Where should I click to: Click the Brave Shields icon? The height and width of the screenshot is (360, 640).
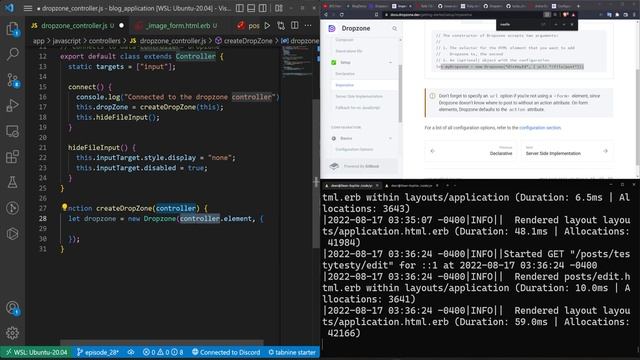pos(565,15)
